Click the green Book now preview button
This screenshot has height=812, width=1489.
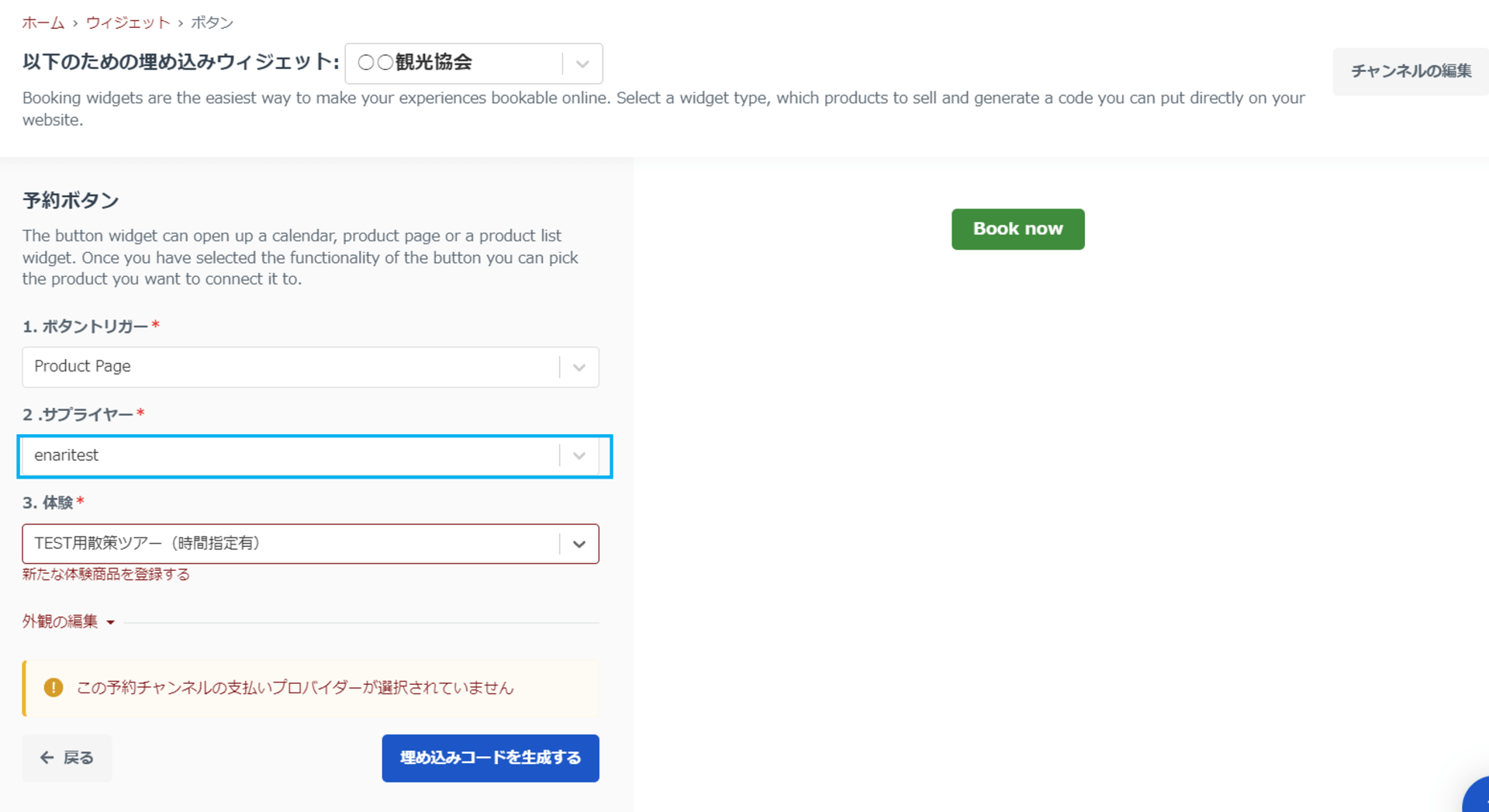1017,229
